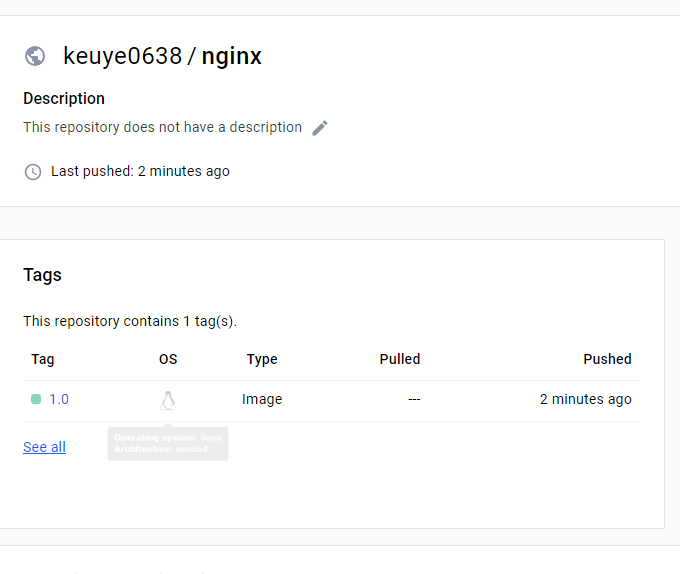Click the green status square beside tag 1.0
Image resolution: width=680 pixels, height=574 pixels.
click(x=36, y=399)
